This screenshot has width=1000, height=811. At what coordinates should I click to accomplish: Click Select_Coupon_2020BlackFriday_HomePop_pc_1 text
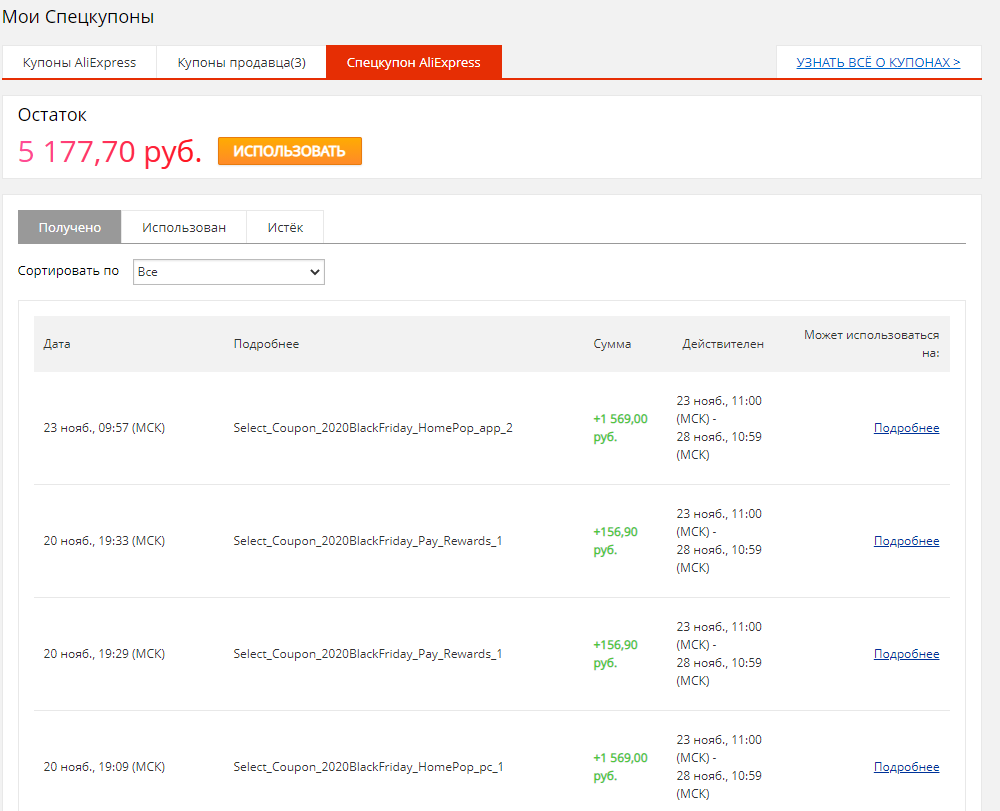click(x=369, y=766)
